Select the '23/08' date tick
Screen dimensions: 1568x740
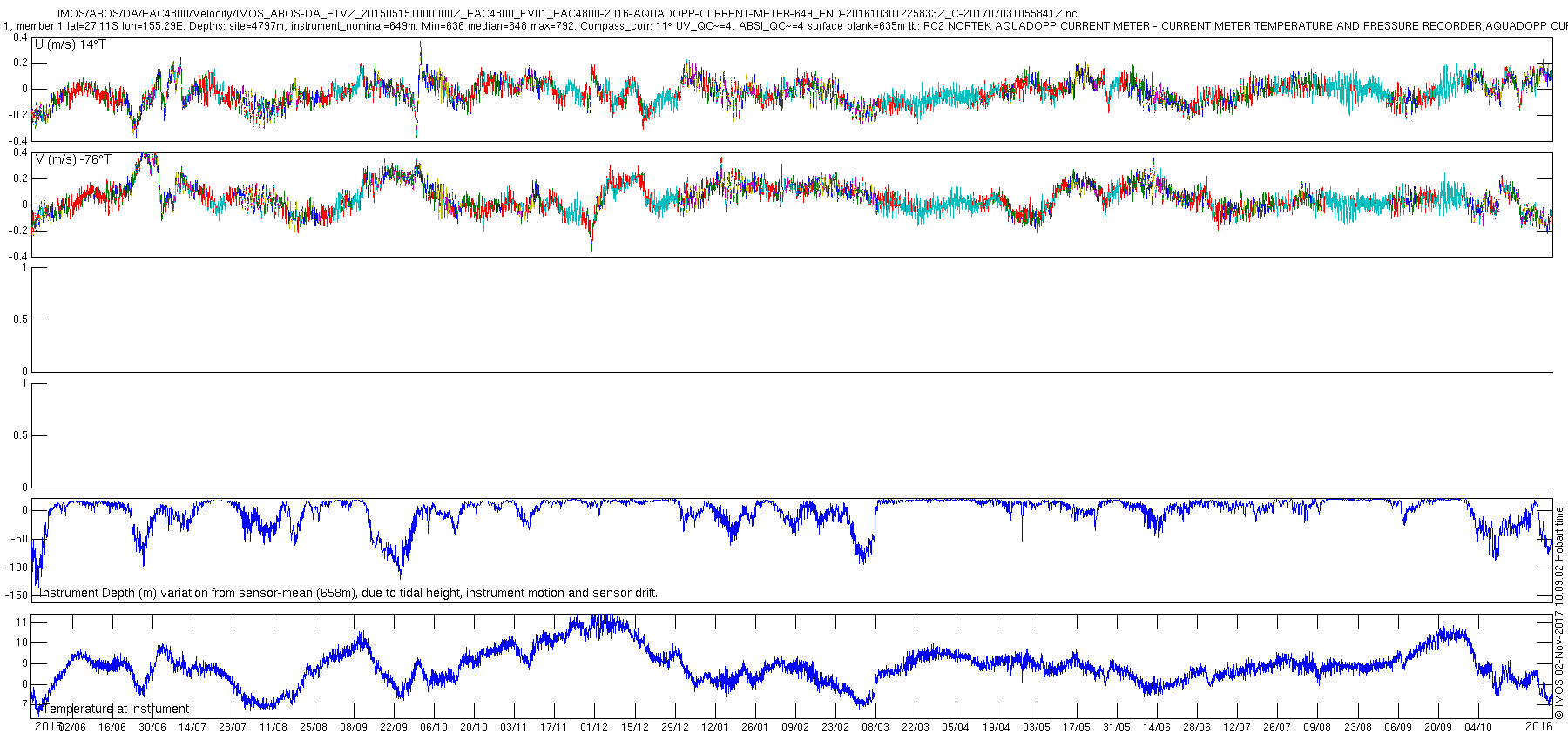click(1358, 728)
